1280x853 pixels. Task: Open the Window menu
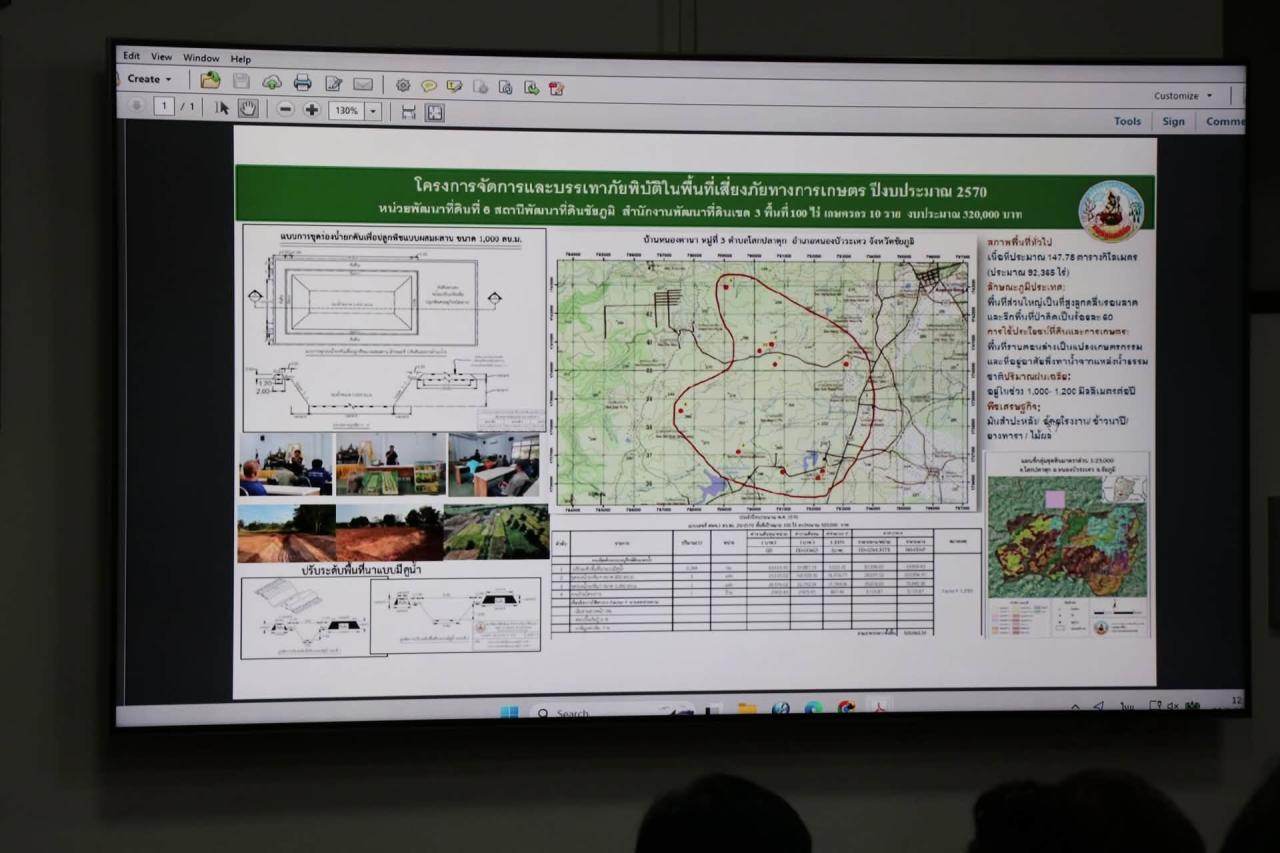201,58
